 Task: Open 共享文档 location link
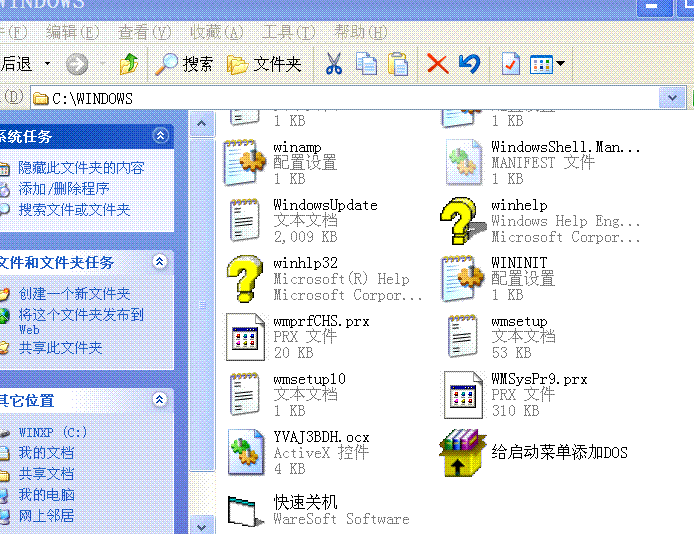click(x=46, y=474)
